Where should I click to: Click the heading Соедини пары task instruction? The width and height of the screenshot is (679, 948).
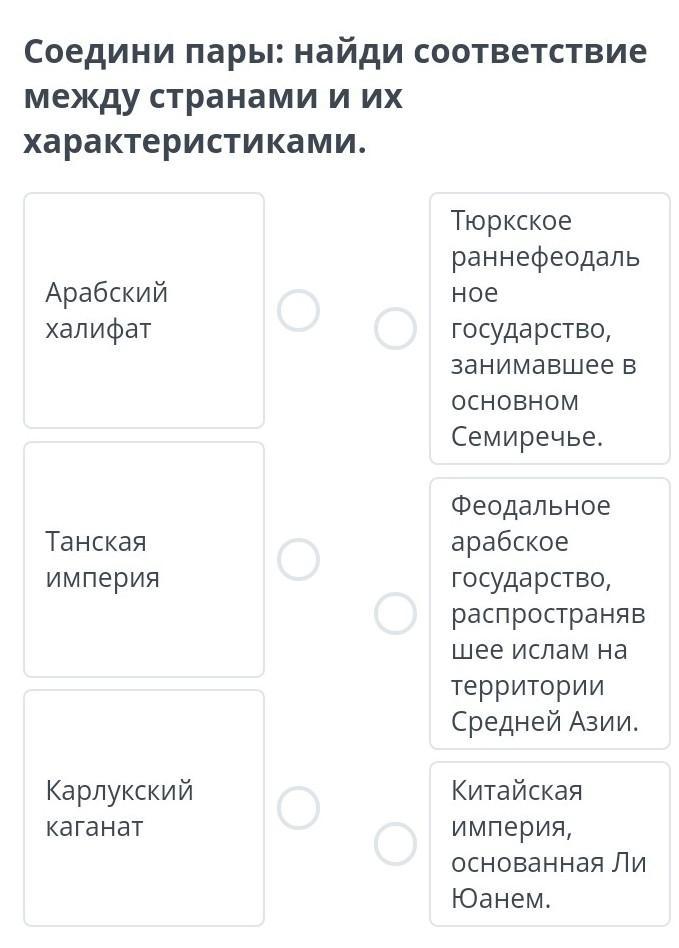point(336,97)
